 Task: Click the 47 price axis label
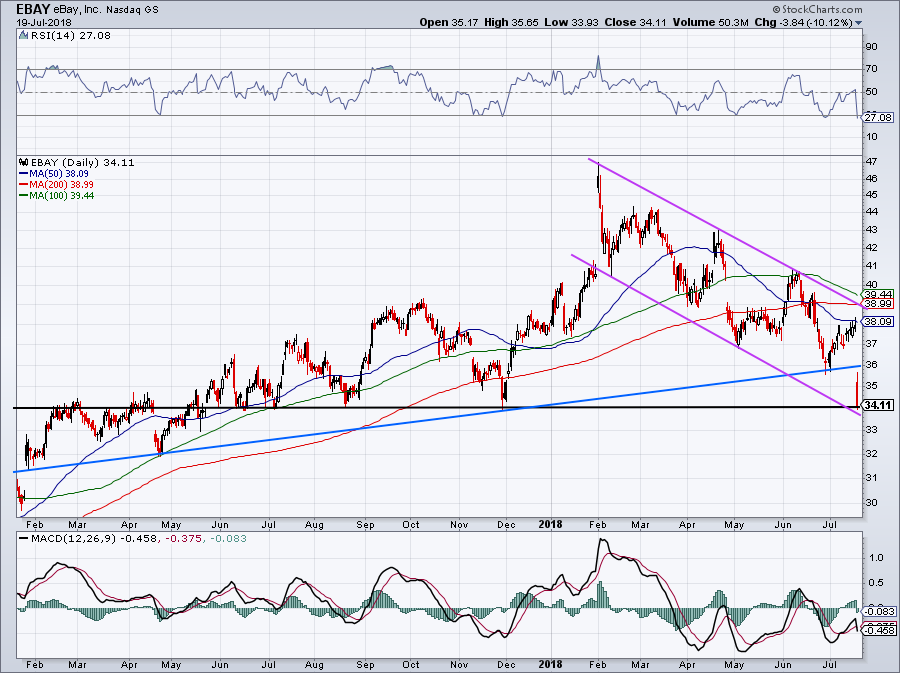click(x=872, y=161)
